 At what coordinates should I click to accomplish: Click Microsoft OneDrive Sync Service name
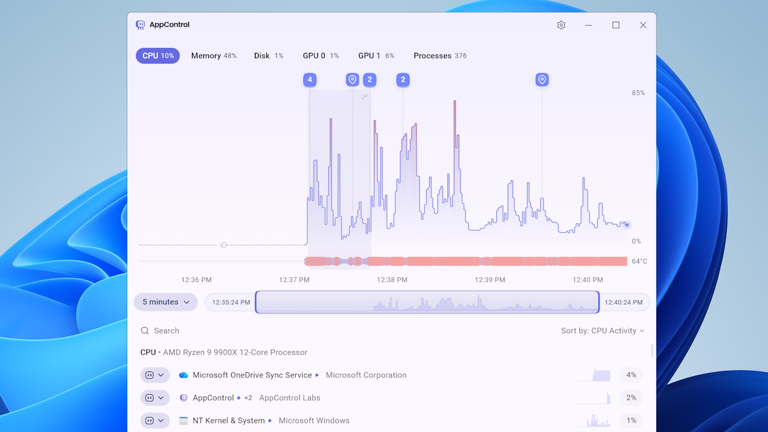coord(252,375)
